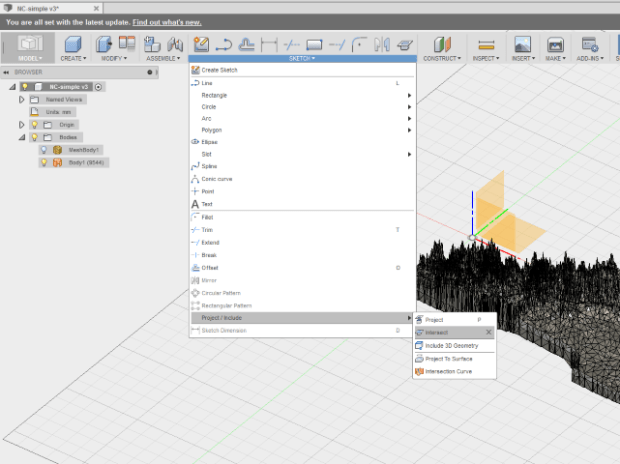
Task: Collapse the Bodies folder
Action: pyautogui.click(x=22, y=137)
